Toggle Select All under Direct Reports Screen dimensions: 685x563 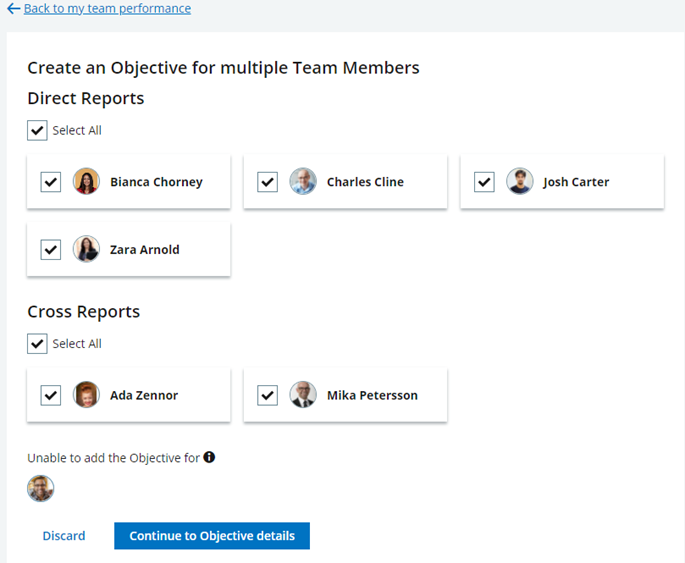tap(37, 130)
